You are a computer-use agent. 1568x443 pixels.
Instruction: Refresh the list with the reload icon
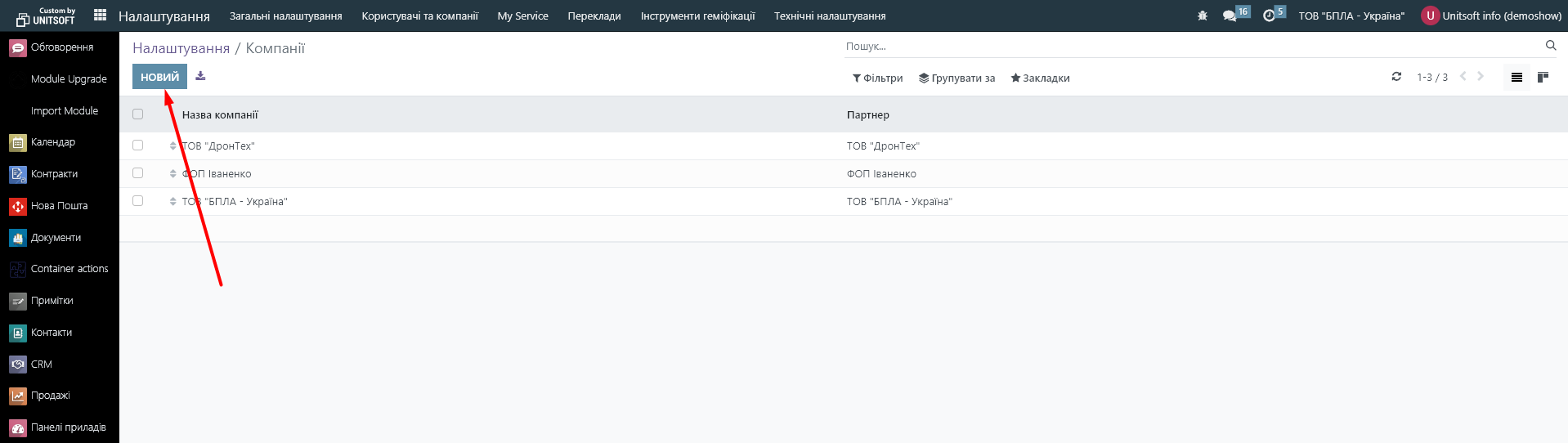click(1396, 77)
